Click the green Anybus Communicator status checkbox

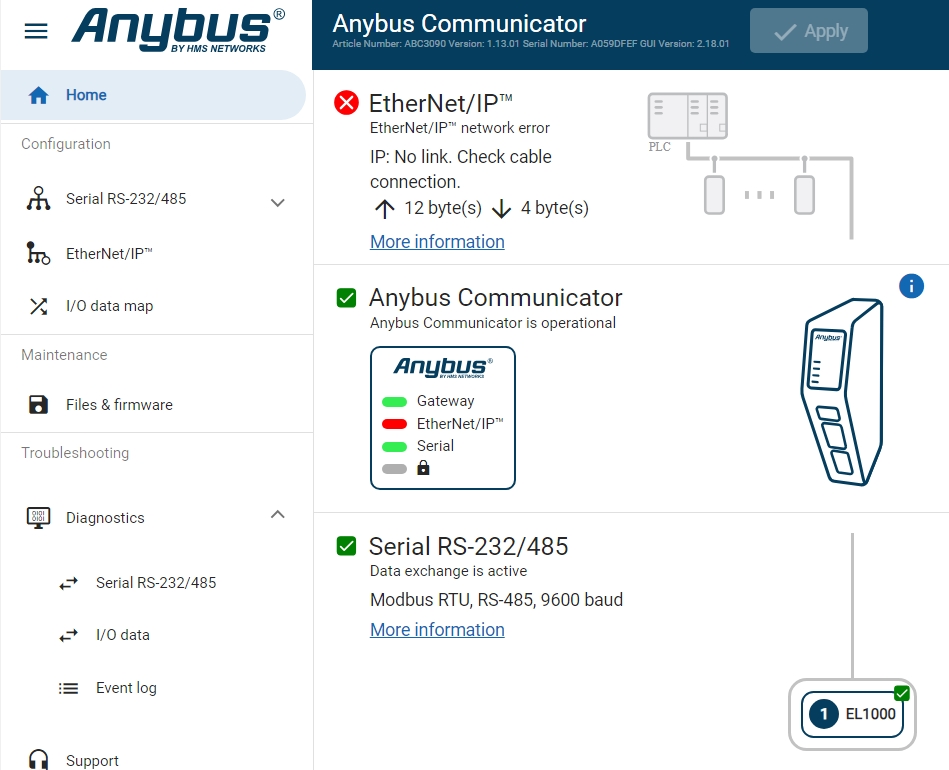346,298
